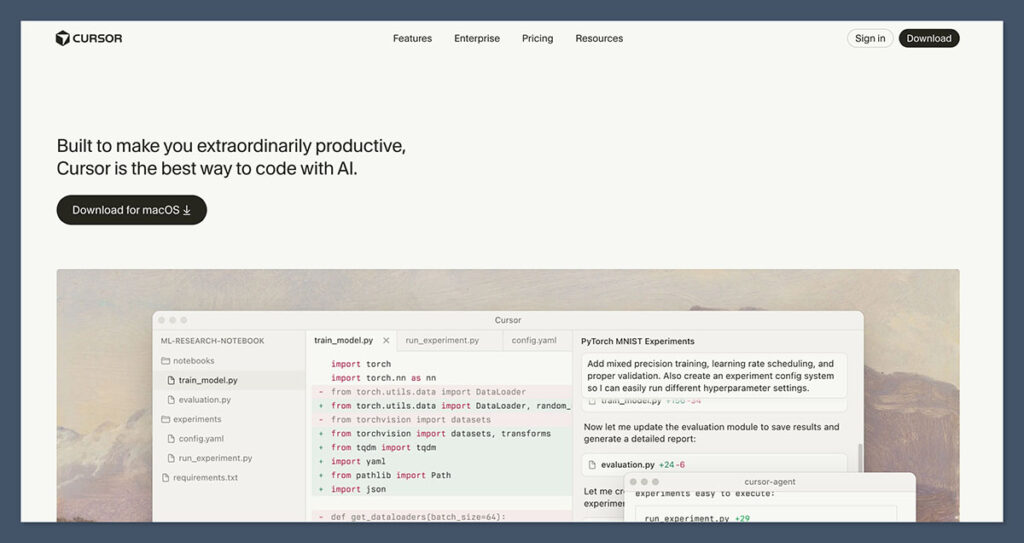The width and height of the screenshot is (1024, 543).
Task: Open the Features menu in navigation
Action: point(412,39)
